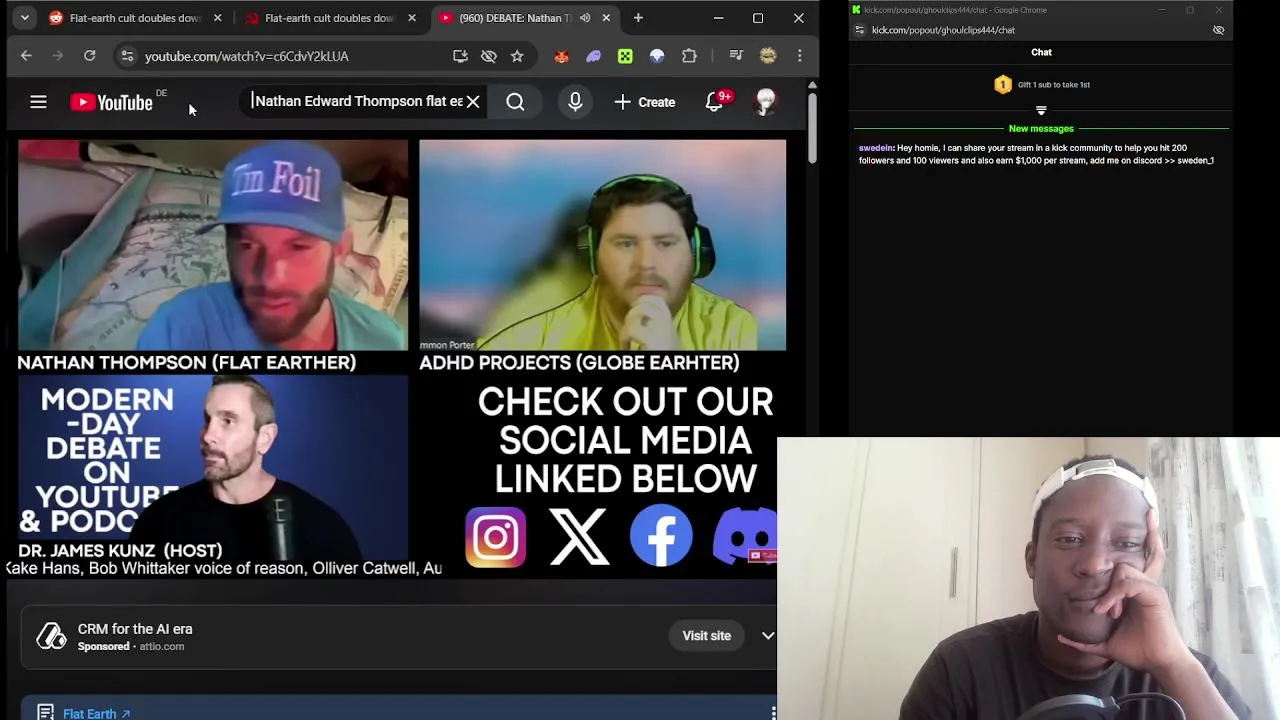Open the Flat Earth context link
The image size is (1280, 720).
tap(97, 713)
